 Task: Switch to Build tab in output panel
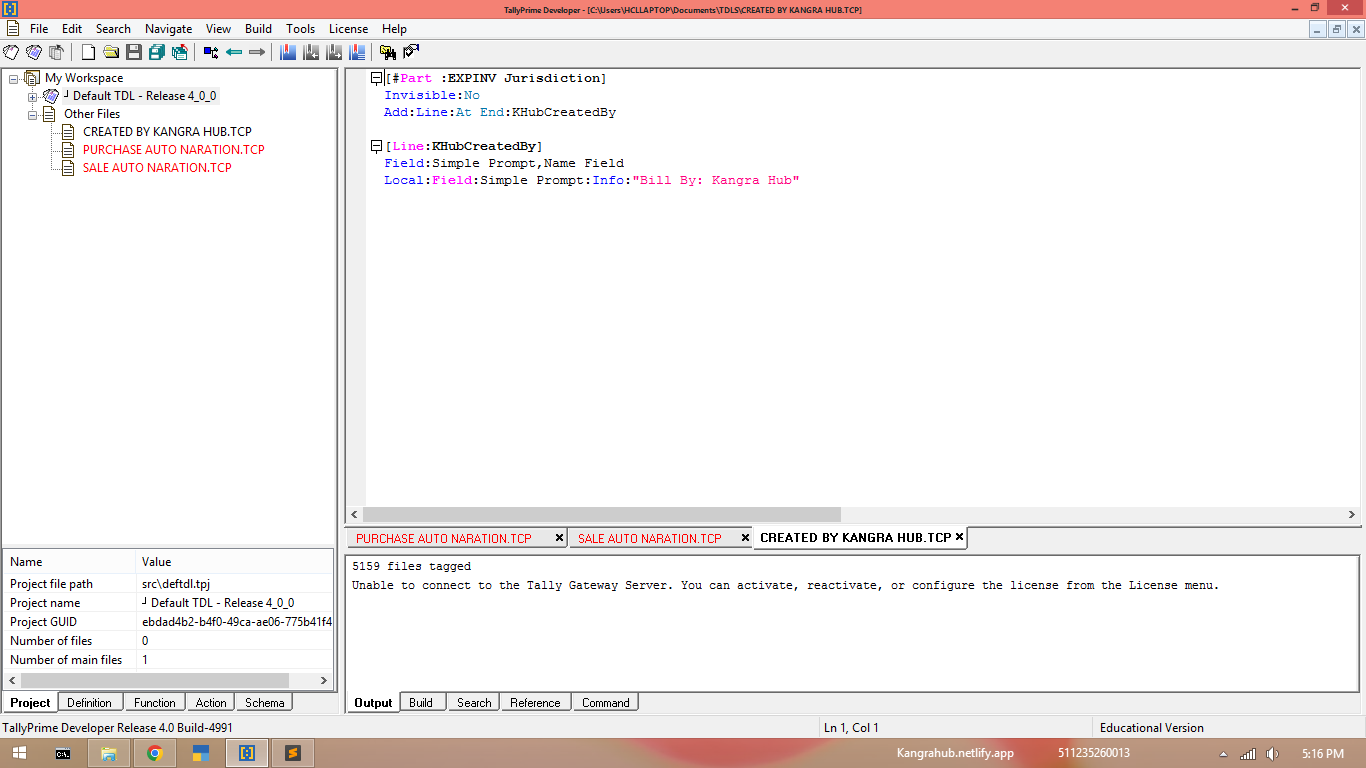(x=421, y=703)
